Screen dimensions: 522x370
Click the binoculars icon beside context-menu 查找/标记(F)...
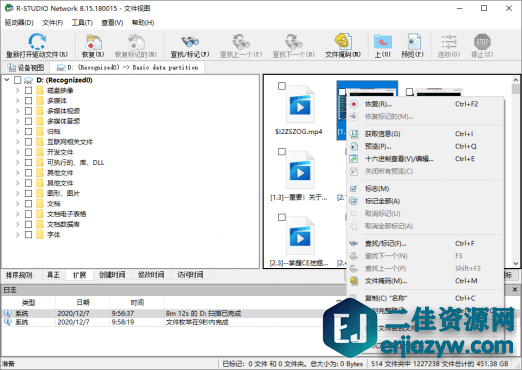pyautogui.click(x=354, y=244)
